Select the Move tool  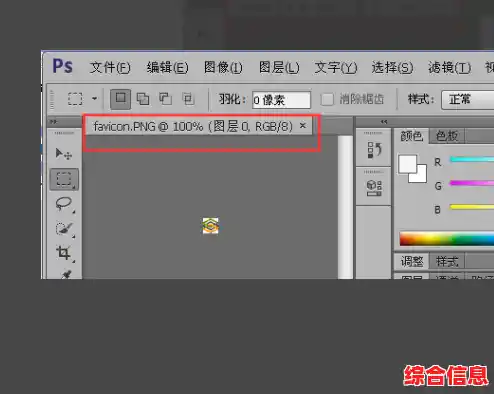coord(64,154)
